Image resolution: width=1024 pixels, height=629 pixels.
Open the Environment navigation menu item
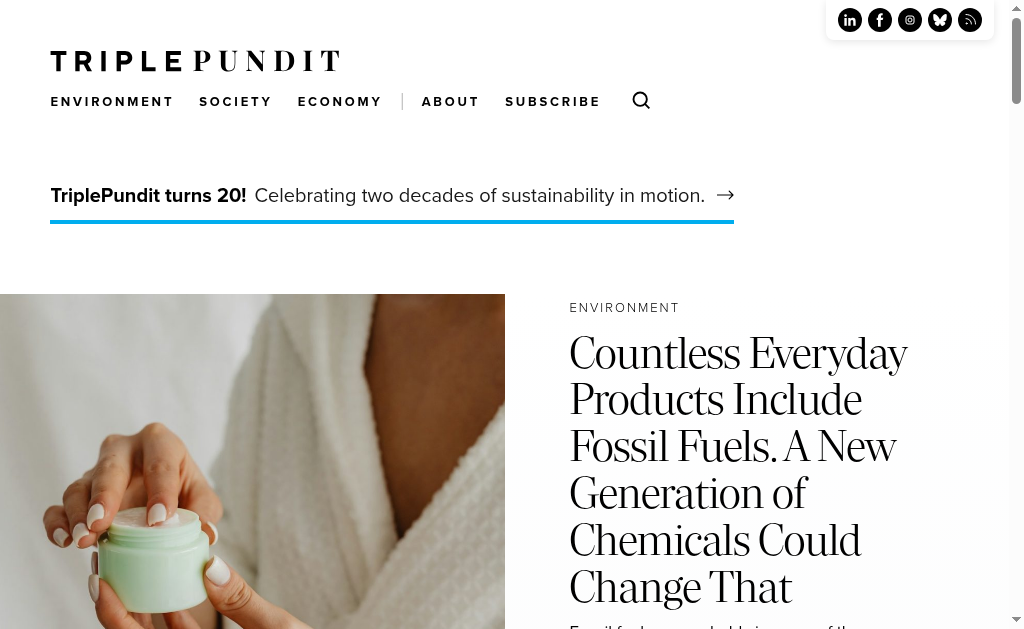coord(112,102)
